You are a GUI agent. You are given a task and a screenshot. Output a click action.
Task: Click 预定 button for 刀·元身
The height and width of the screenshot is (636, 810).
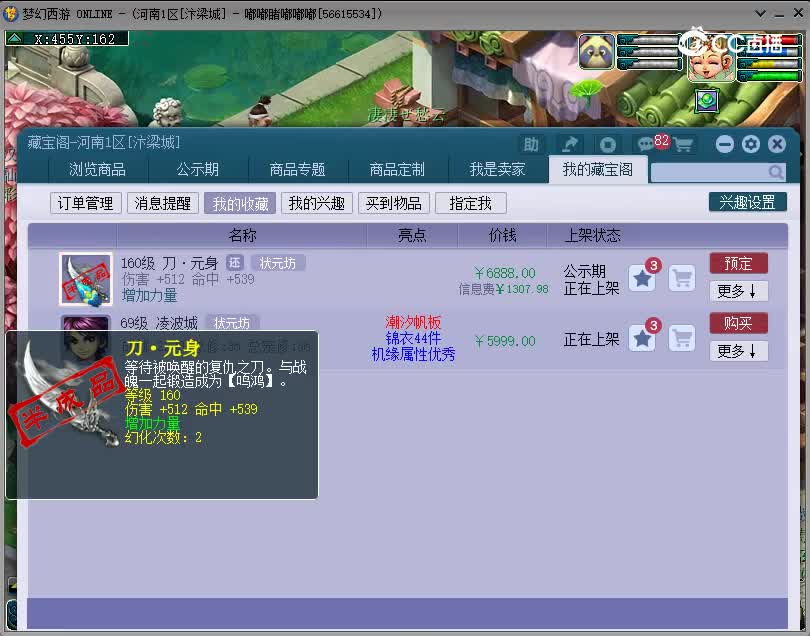coord(738,263)
